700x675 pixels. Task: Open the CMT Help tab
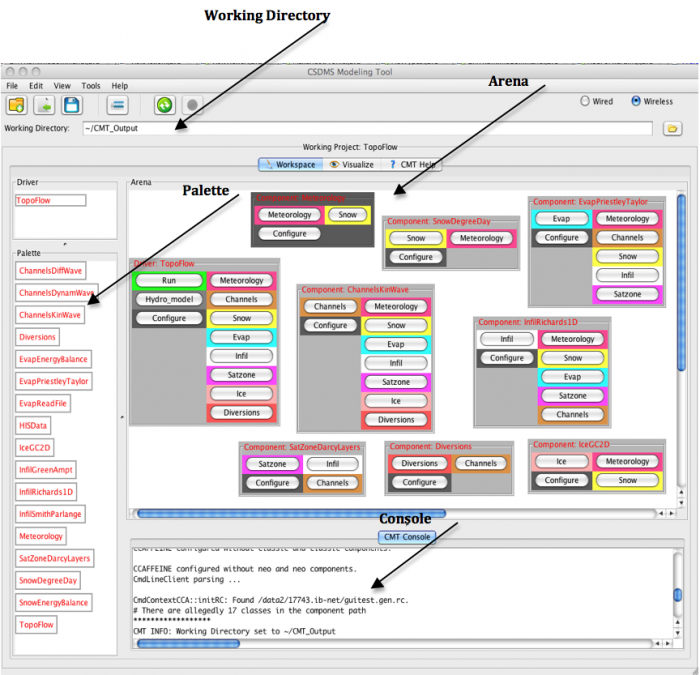[412, 164]
